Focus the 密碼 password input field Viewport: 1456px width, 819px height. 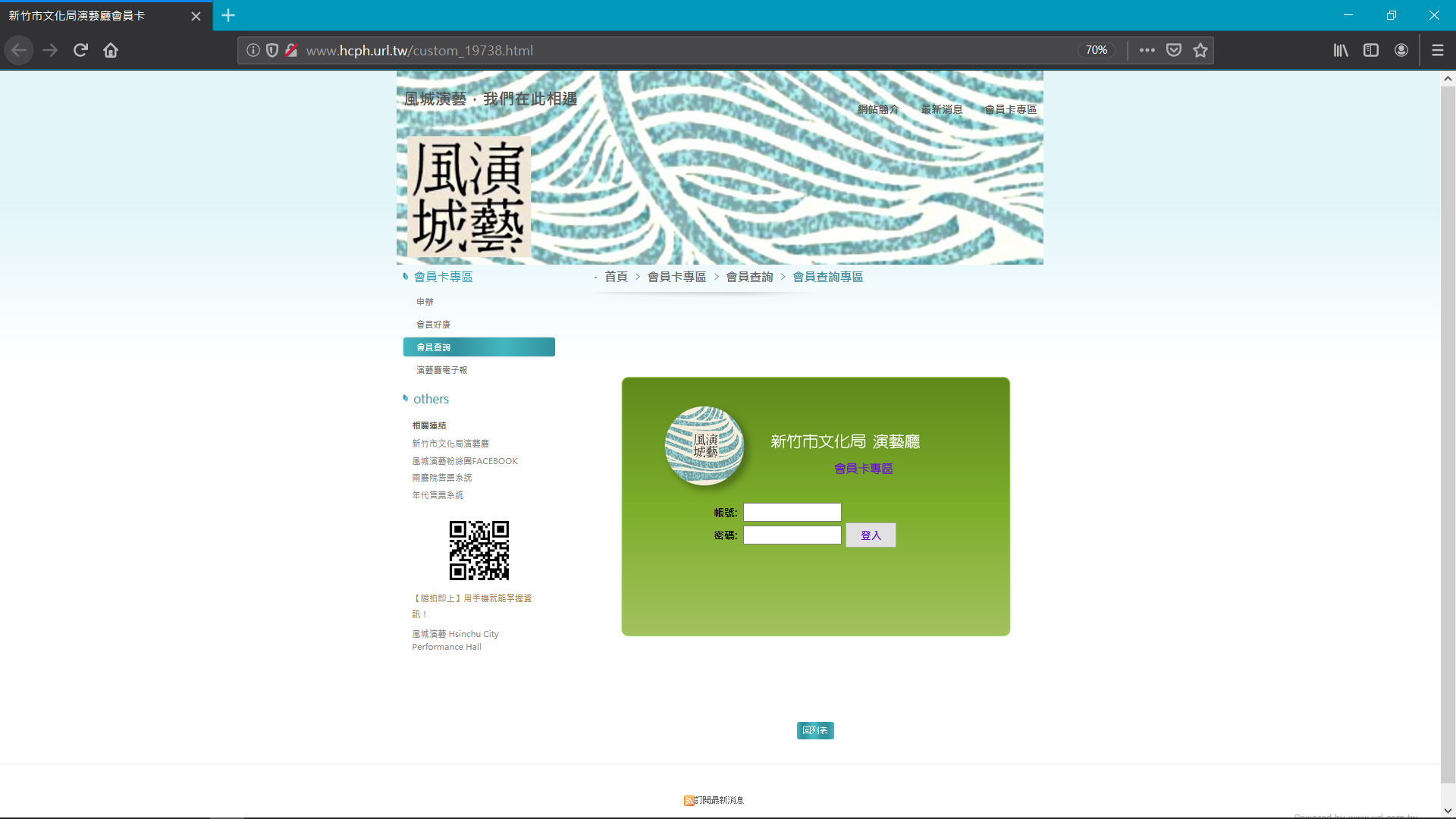792,535
